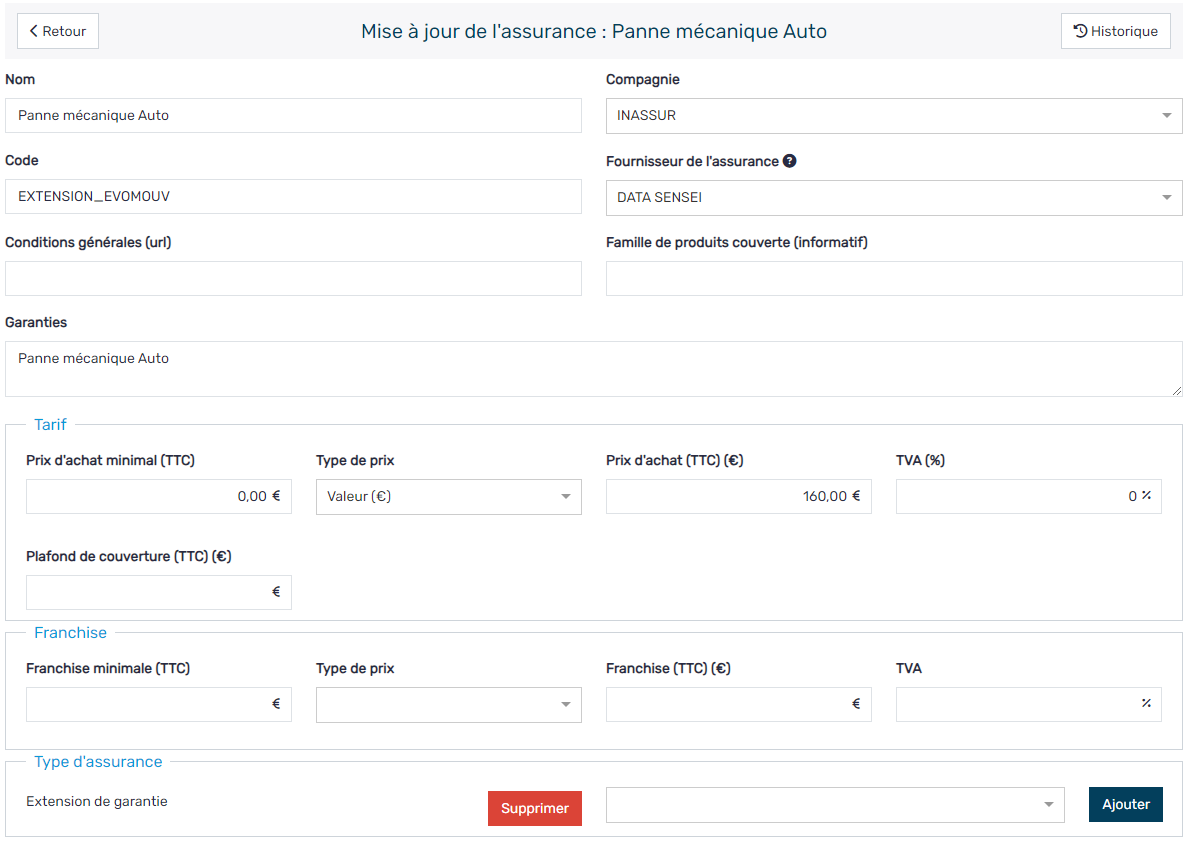Click the Ajouter button
1189x841 pixels.
[1125, 805]
